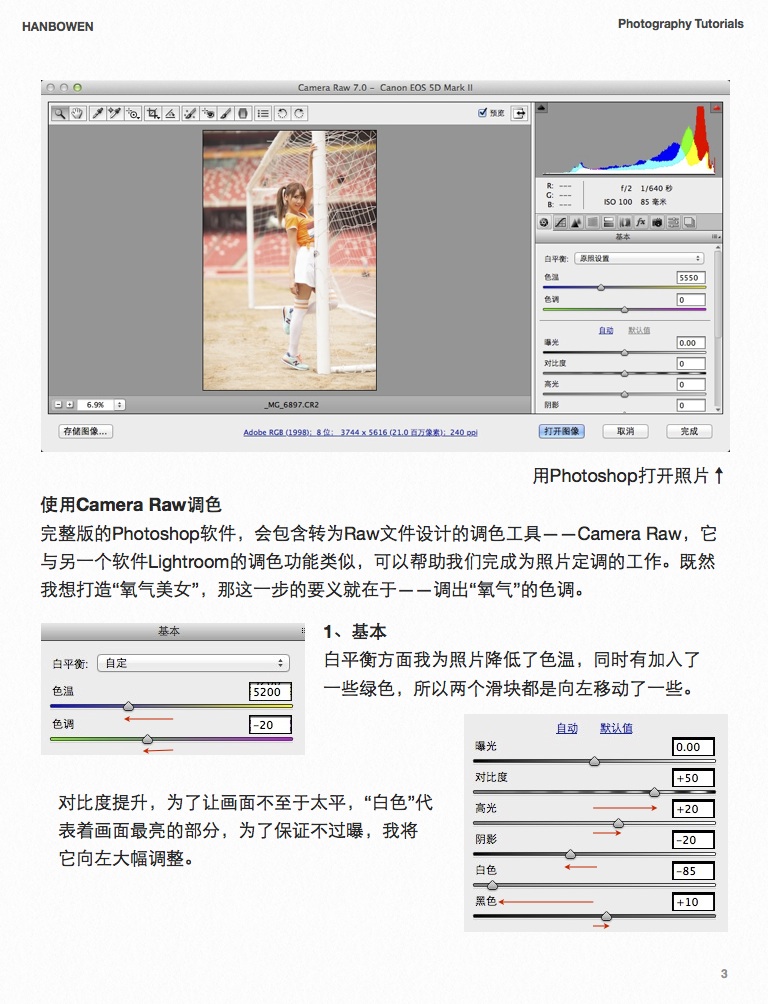Viewport: 768px width, 1004px height.
Task: Click 色温 slider handle at 5550
Action: (601, 288)
